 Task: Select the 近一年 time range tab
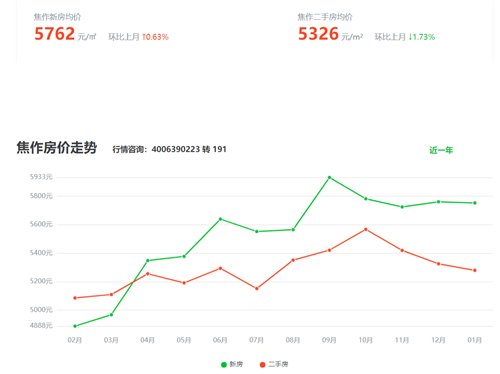click(441, 150)
